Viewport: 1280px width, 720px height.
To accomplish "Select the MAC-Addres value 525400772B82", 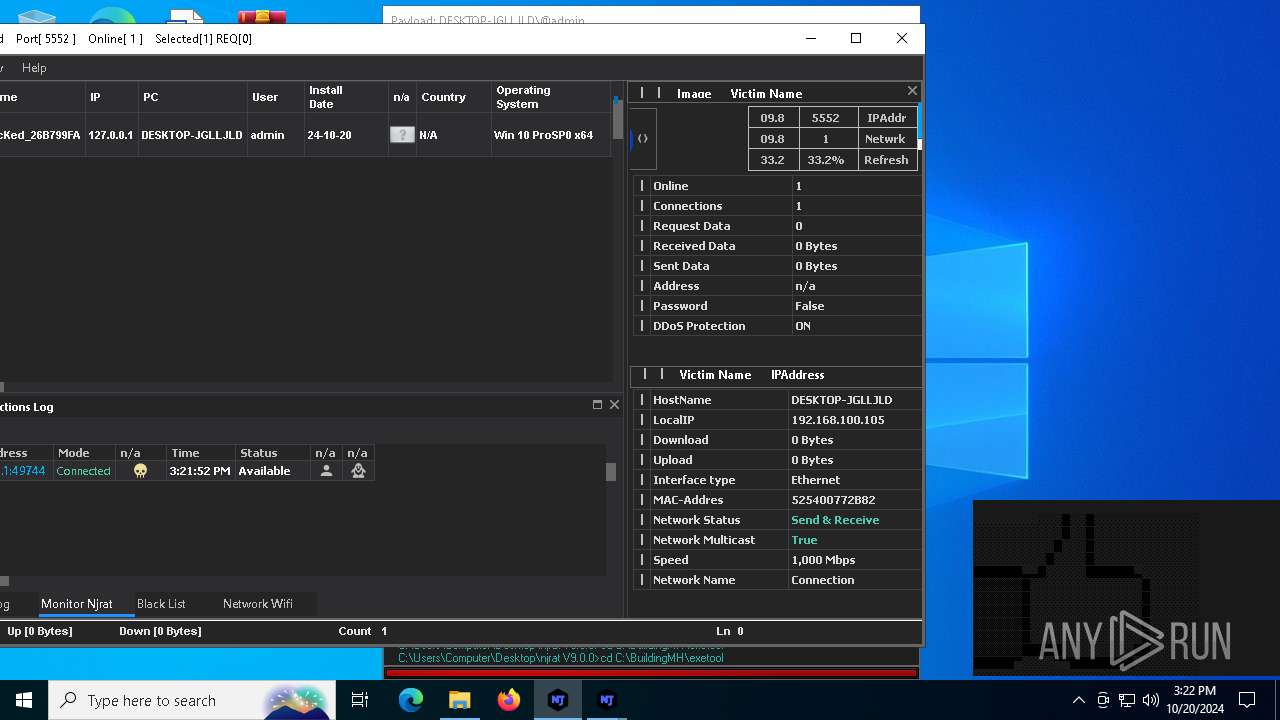I will (x=832, y=500).
